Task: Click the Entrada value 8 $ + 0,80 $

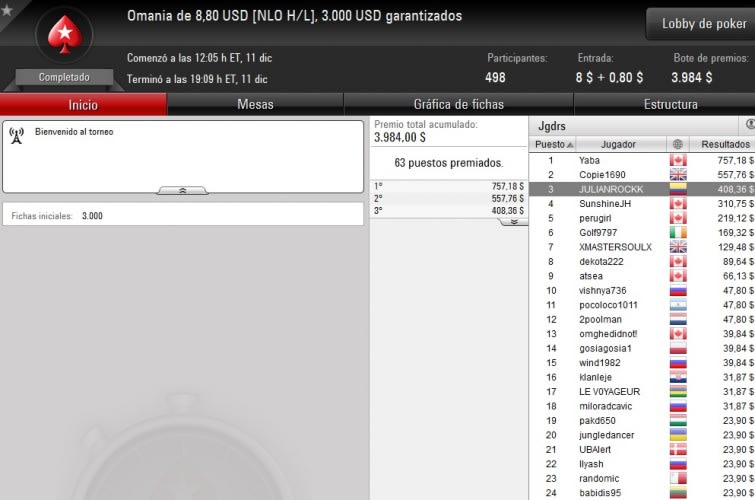Action: point(609,77)
